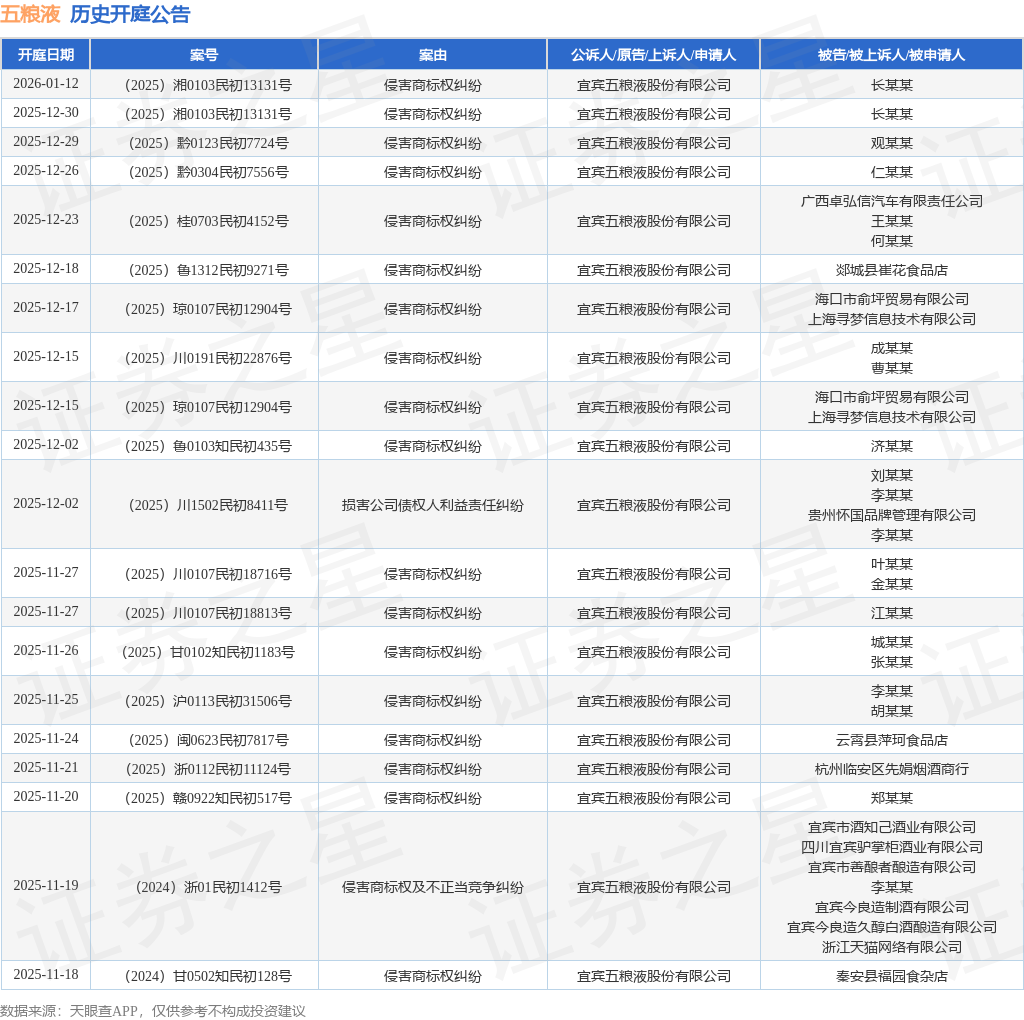Click defendant 郯城县崔花食品店

coord(891,270)
